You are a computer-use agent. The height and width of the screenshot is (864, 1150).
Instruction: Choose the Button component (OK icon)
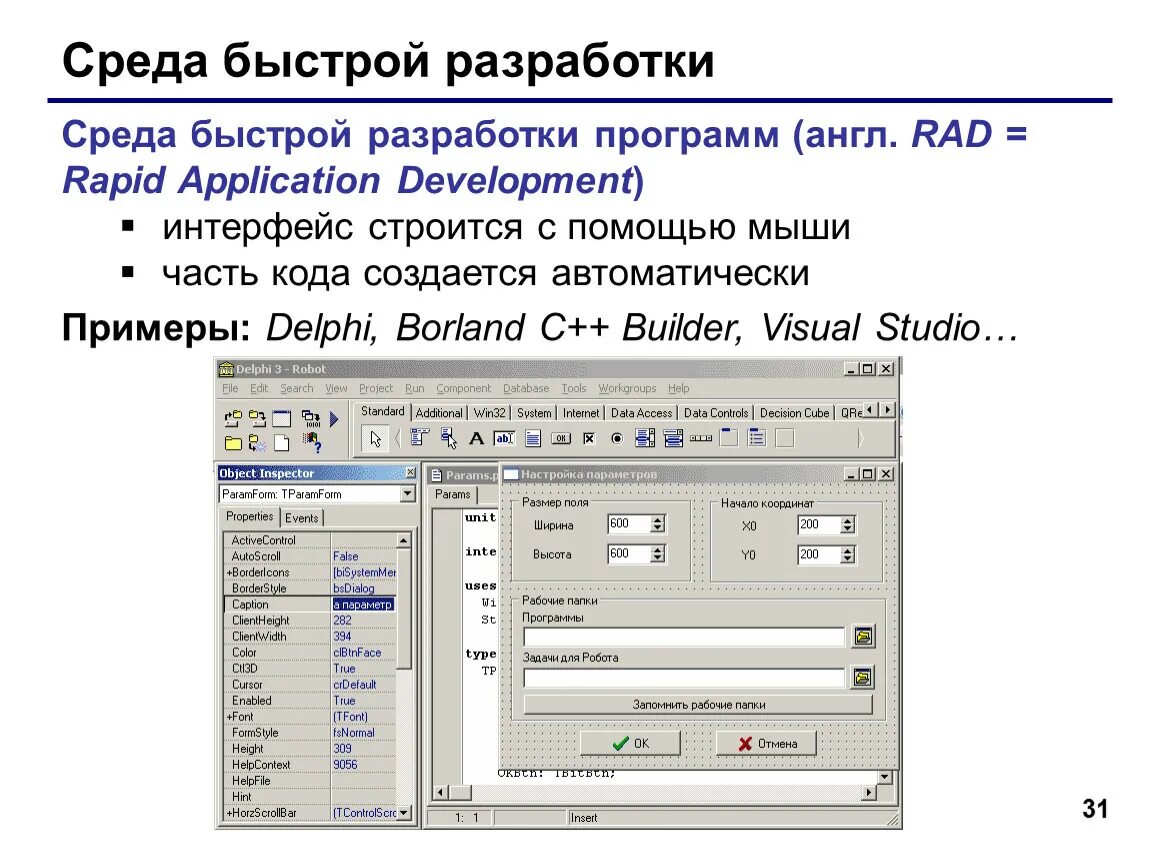click(561, 439)
